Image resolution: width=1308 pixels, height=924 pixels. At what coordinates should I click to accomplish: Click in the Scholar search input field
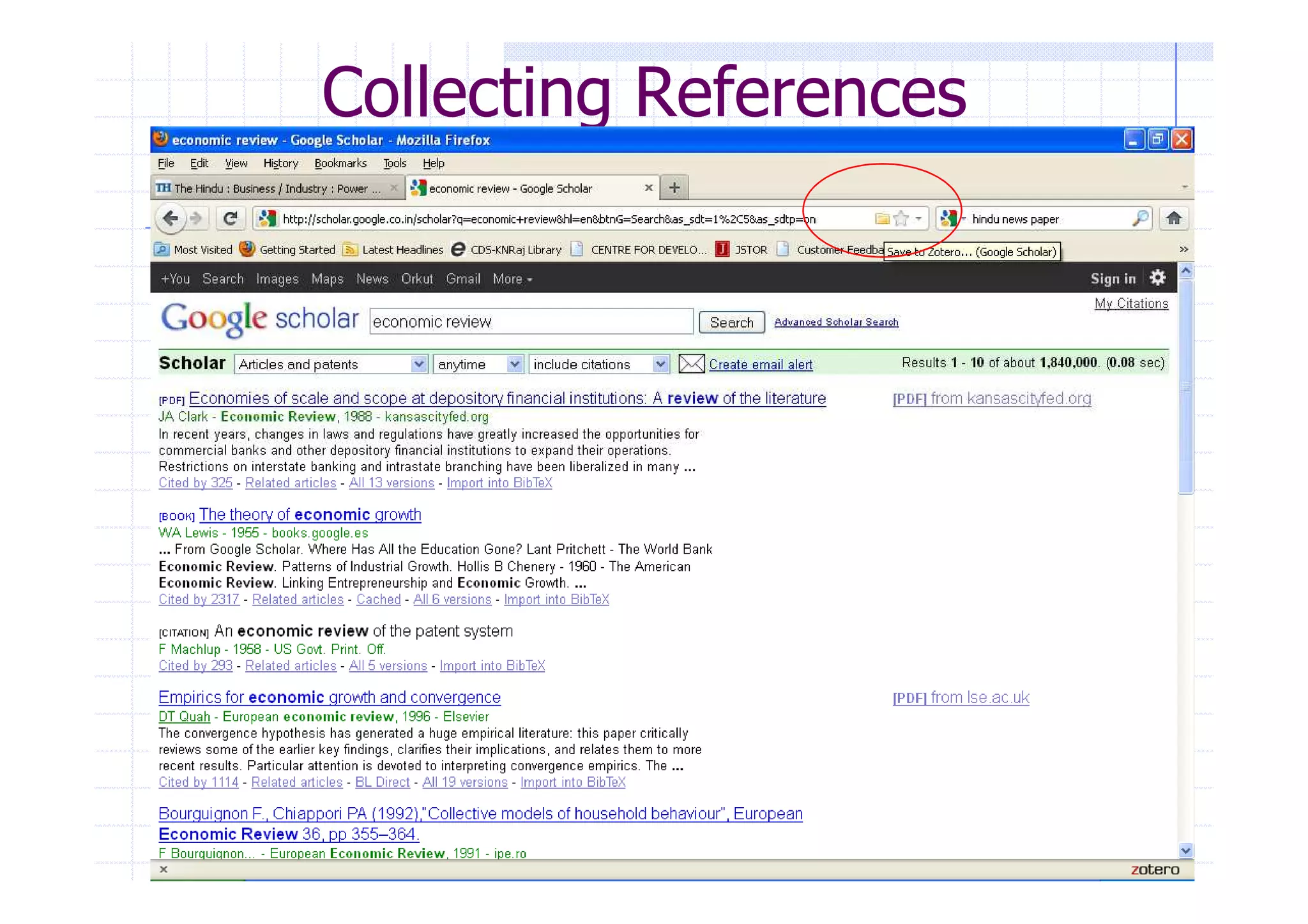531,321
